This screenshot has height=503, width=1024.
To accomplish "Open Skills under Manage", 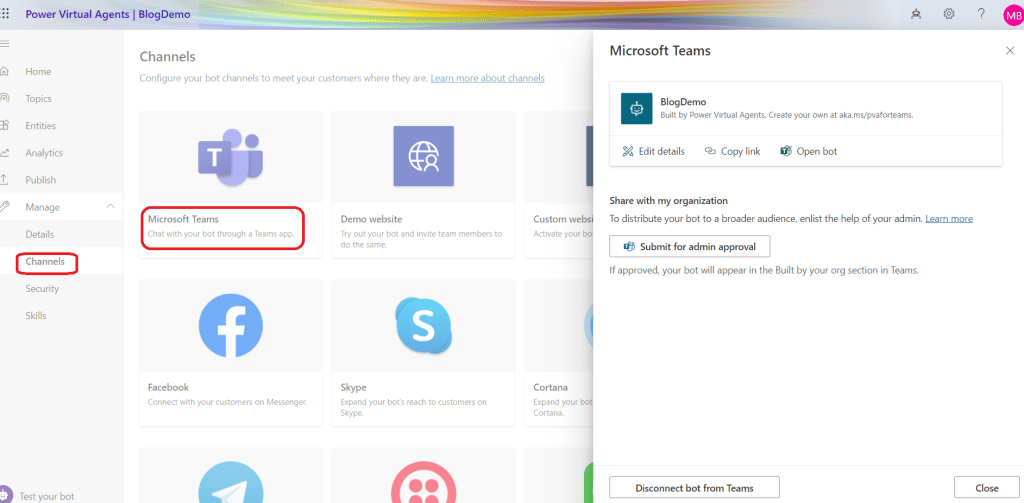I will tap(36, 316).
